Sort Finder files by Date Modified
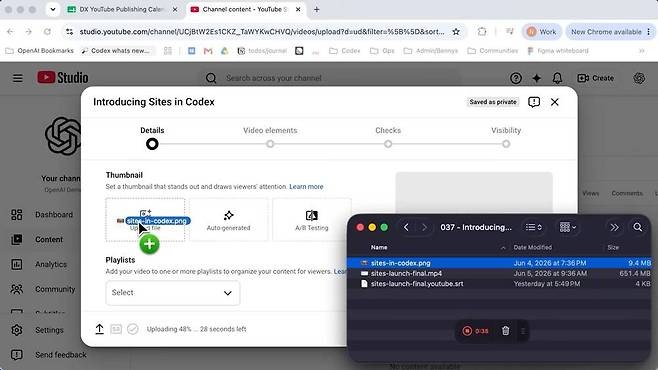Viewport: 658px width, 370px height. pyautogui.click(x=533, y=248)
